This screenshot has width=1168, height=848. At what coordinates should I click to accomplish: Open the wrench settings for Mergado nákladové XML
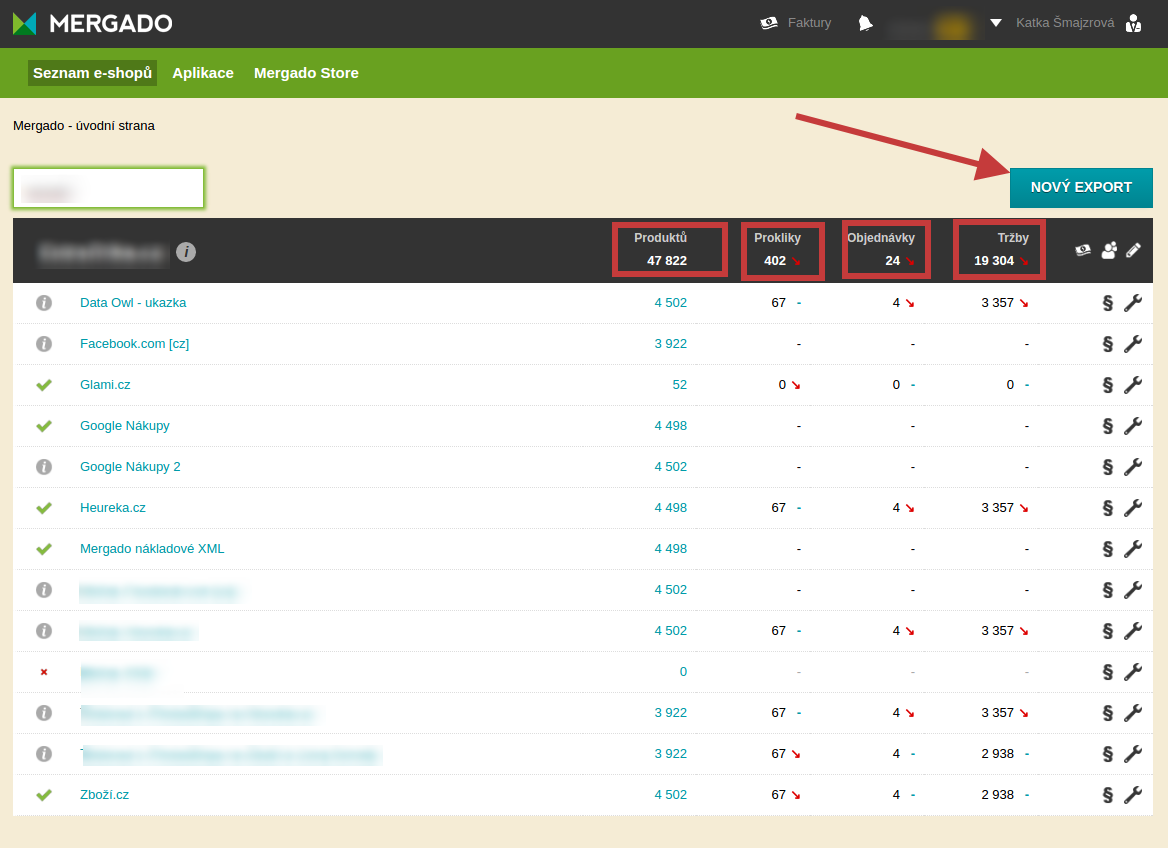click(x=1133, y=548)
